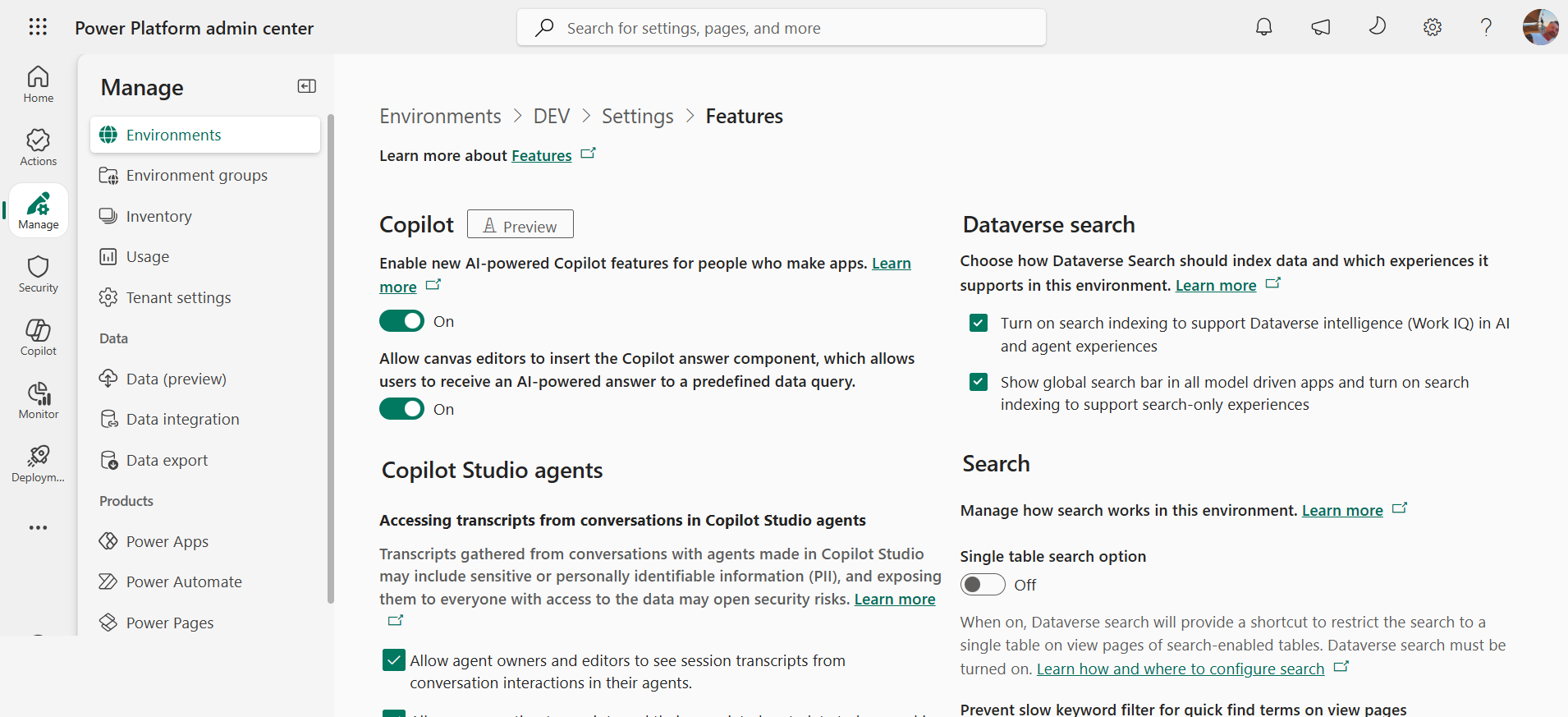Uncheck Show global search bar checkbox
Image resolution: width=1568 pixels, height=717 pixels.
pyautogui.click(x=979, y=382)
